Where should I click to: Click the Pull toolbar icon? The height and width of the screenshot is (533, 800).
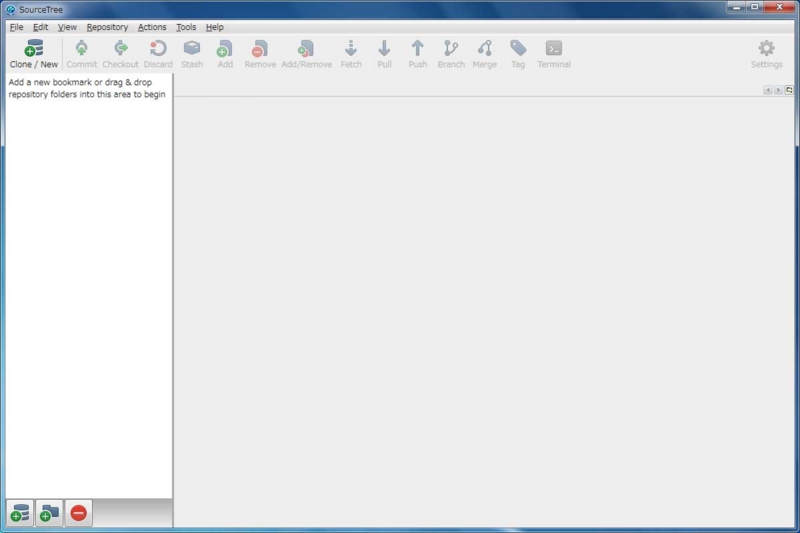[x=384, y=54]
